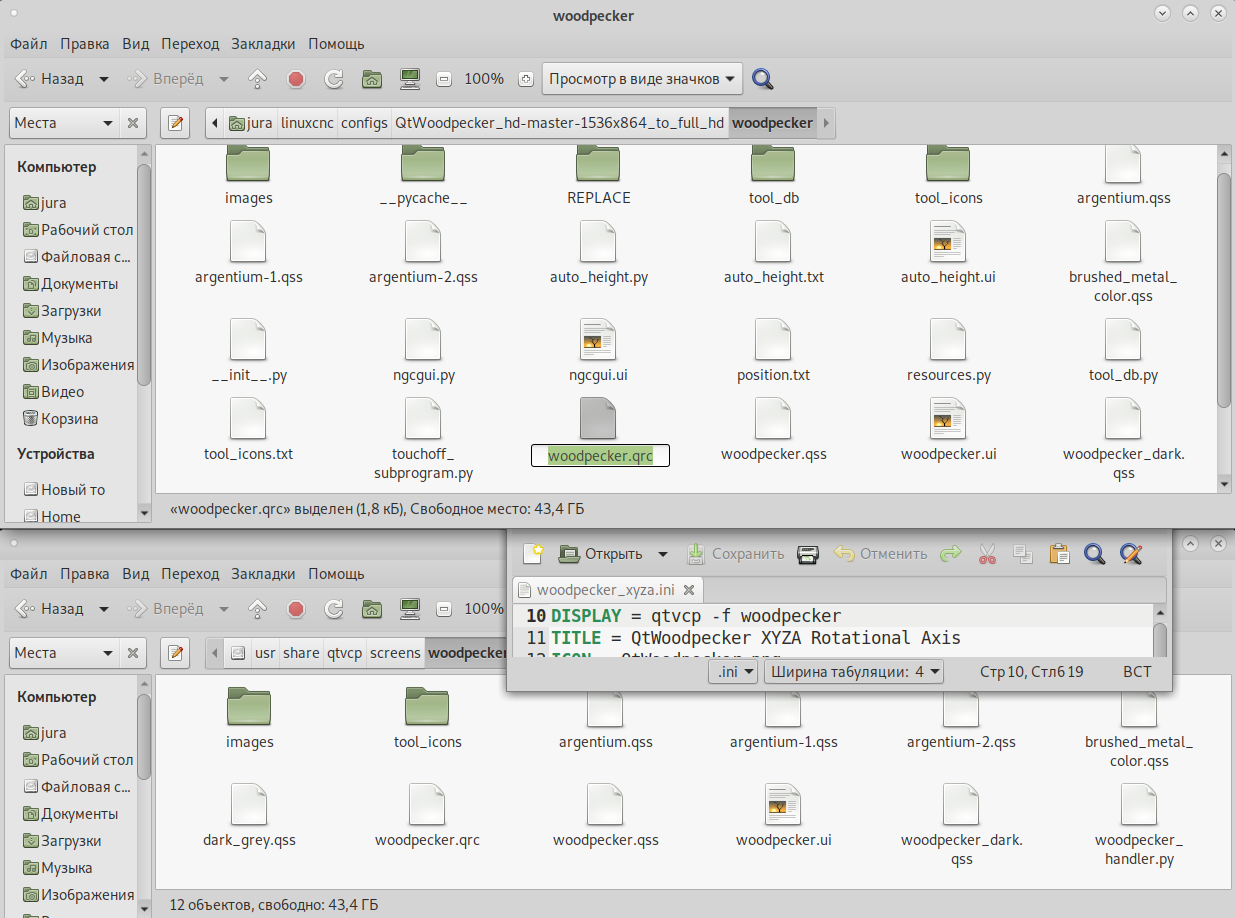Close the woodpecker_xyza.ini tab
This screenshot has width=1235, height=918.
(x=688, y=590)
